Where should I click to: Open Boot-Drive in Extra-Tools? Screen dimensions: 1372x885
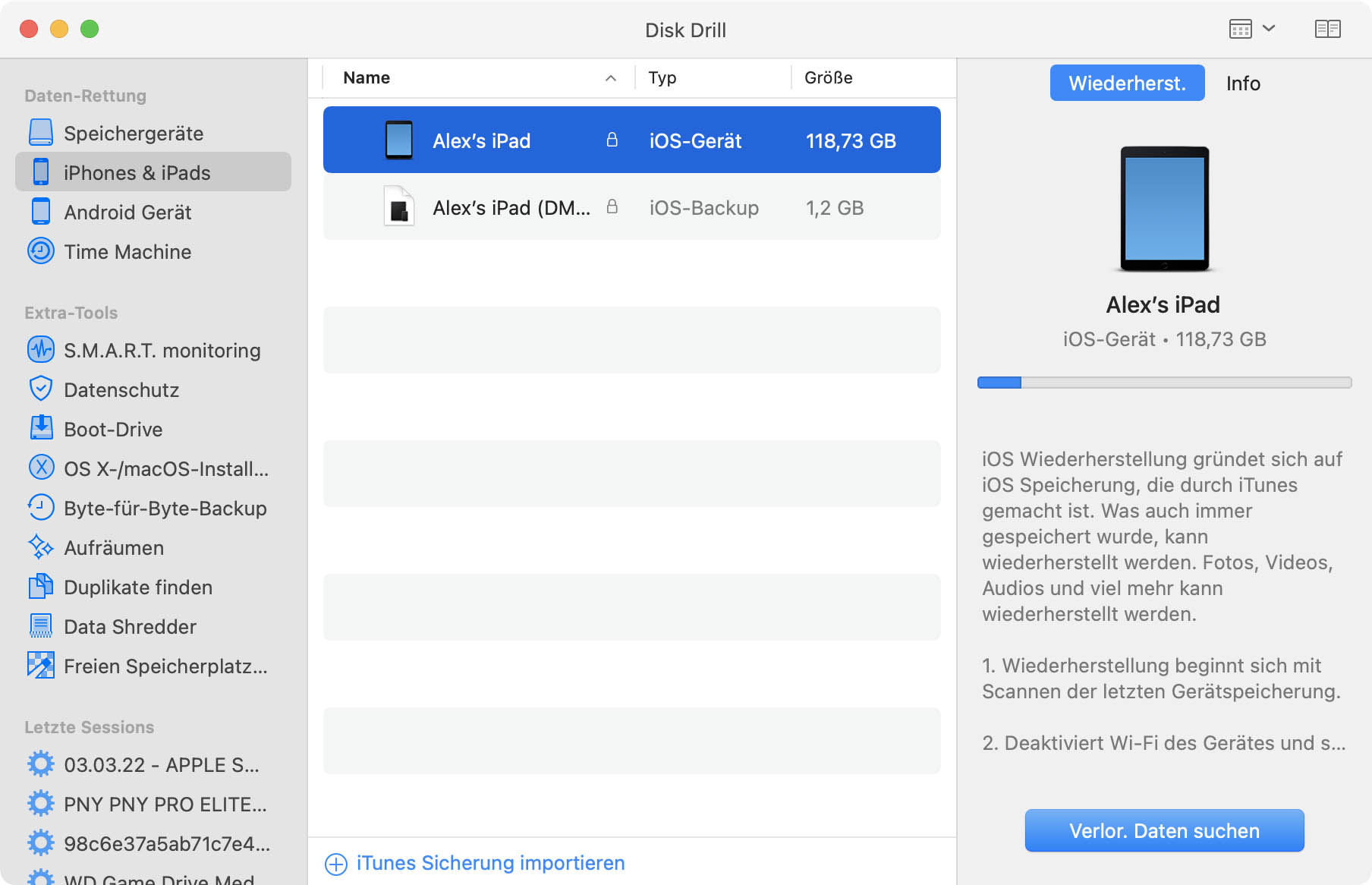pyautogui.click(x=153, y=429)
